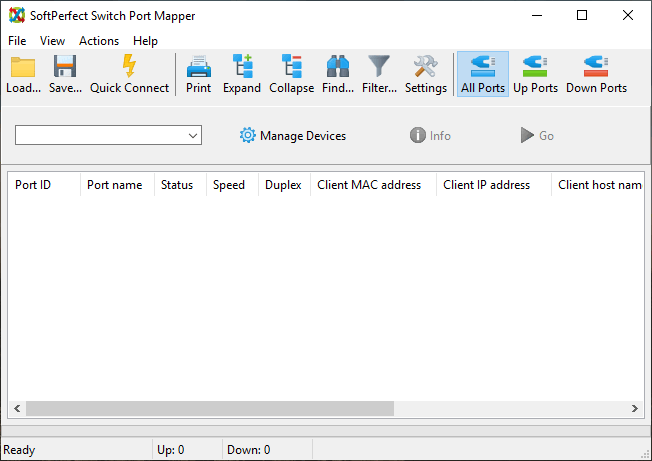Sort by Port name column header
This screenshot has width=652, height=461.
tap(117, 185)
